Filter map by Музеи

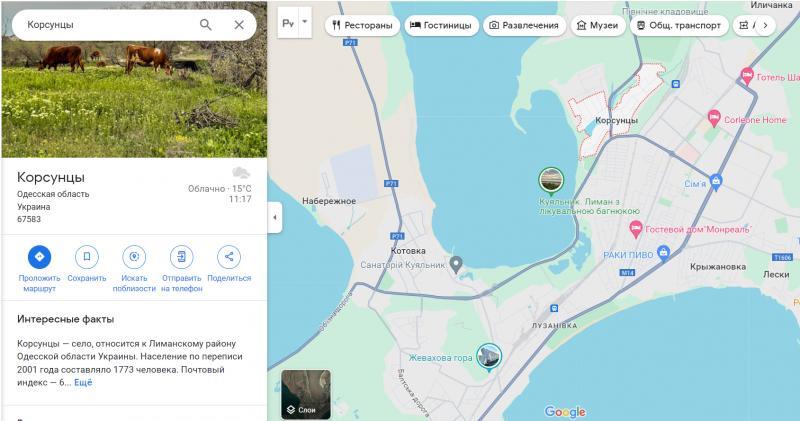[598, 25]
